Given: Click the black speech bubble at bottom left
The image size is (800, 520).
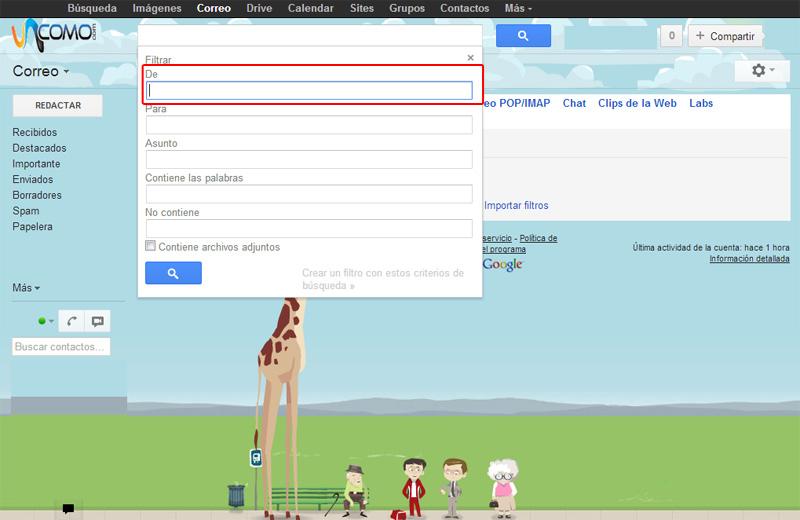Looking at the screenshot, I should (68, 509).
